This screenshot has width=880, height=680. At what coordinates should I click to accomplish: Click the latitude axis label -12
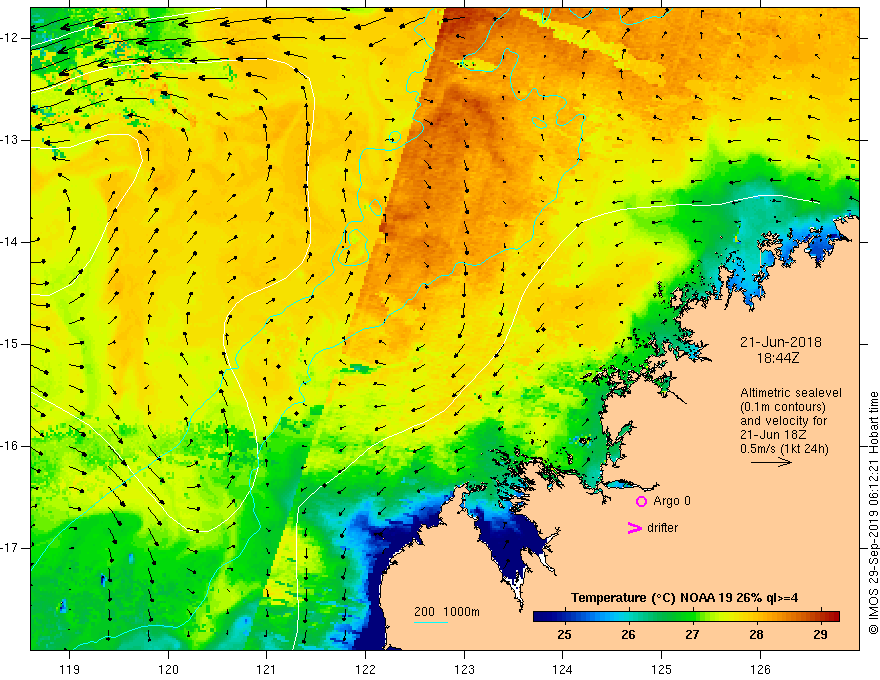point(11,38)
